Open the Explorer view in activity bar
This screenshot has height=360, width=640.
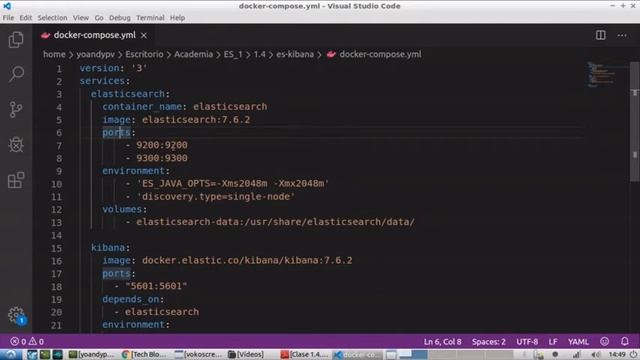16,40
